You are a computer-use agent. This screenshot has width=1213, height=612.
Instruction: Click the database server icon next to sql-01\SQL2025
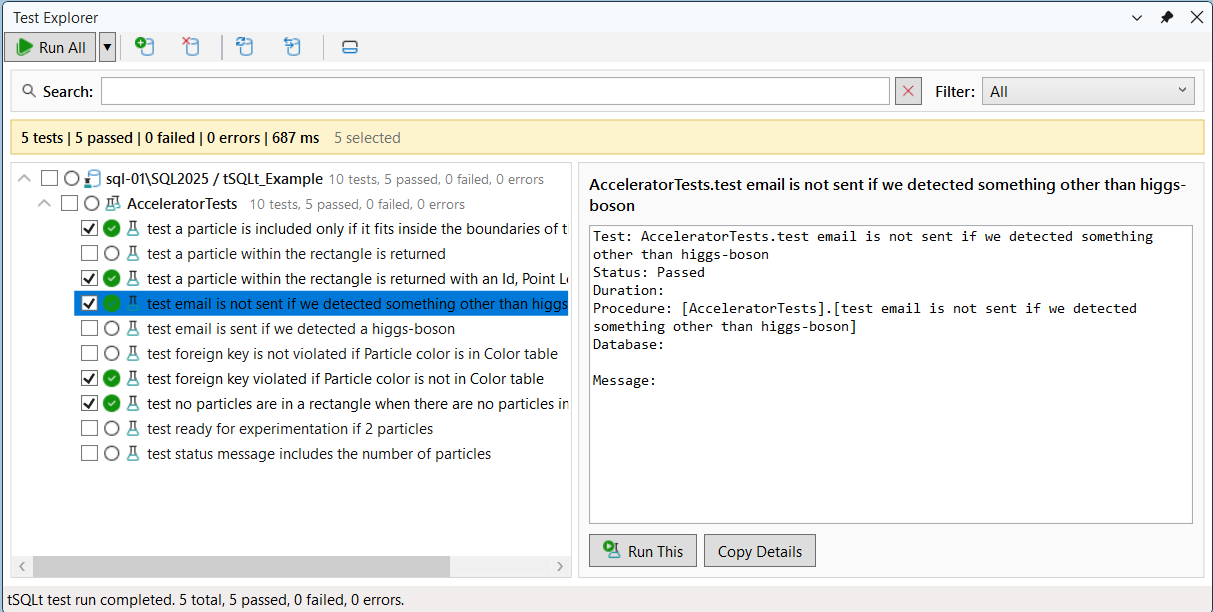click(x=93, y=179)
